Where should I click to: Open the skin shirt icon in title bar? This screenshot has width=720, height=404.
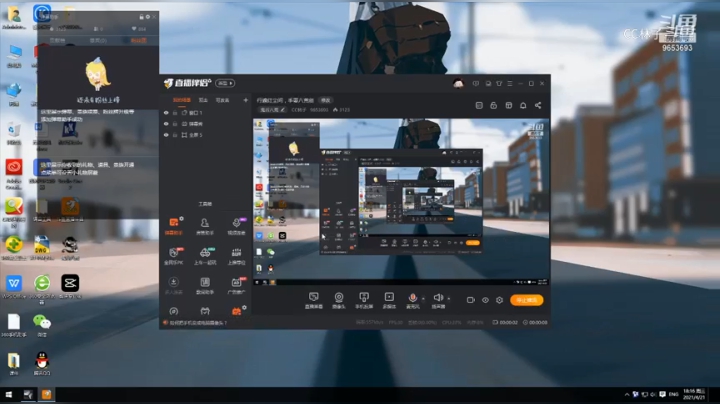[499, 84]
